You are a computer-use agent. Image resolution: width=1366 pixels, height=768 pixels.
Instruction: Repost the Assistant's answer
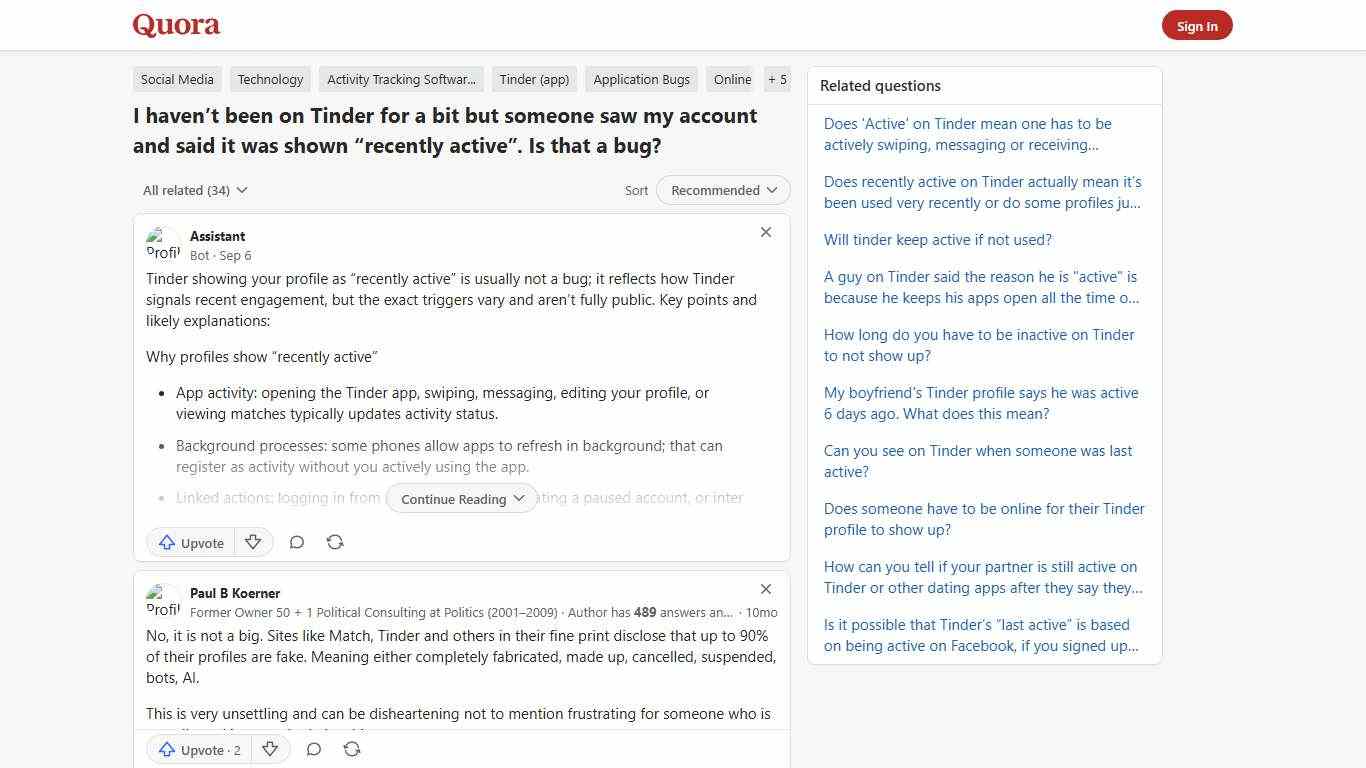pos(335,542)
